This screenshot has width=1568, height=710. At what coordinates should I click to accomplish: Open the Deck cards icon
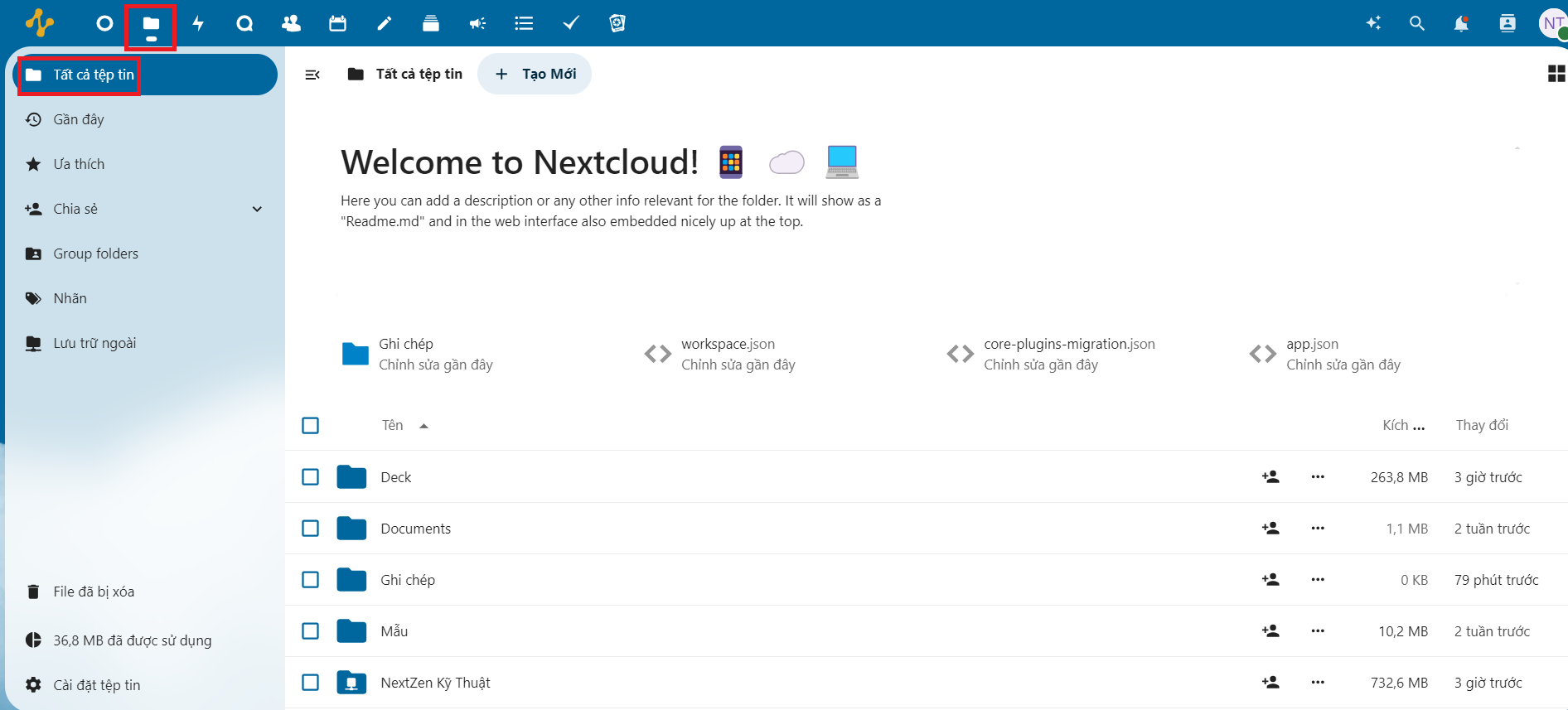pyautogui.click(x=431, y=23)
